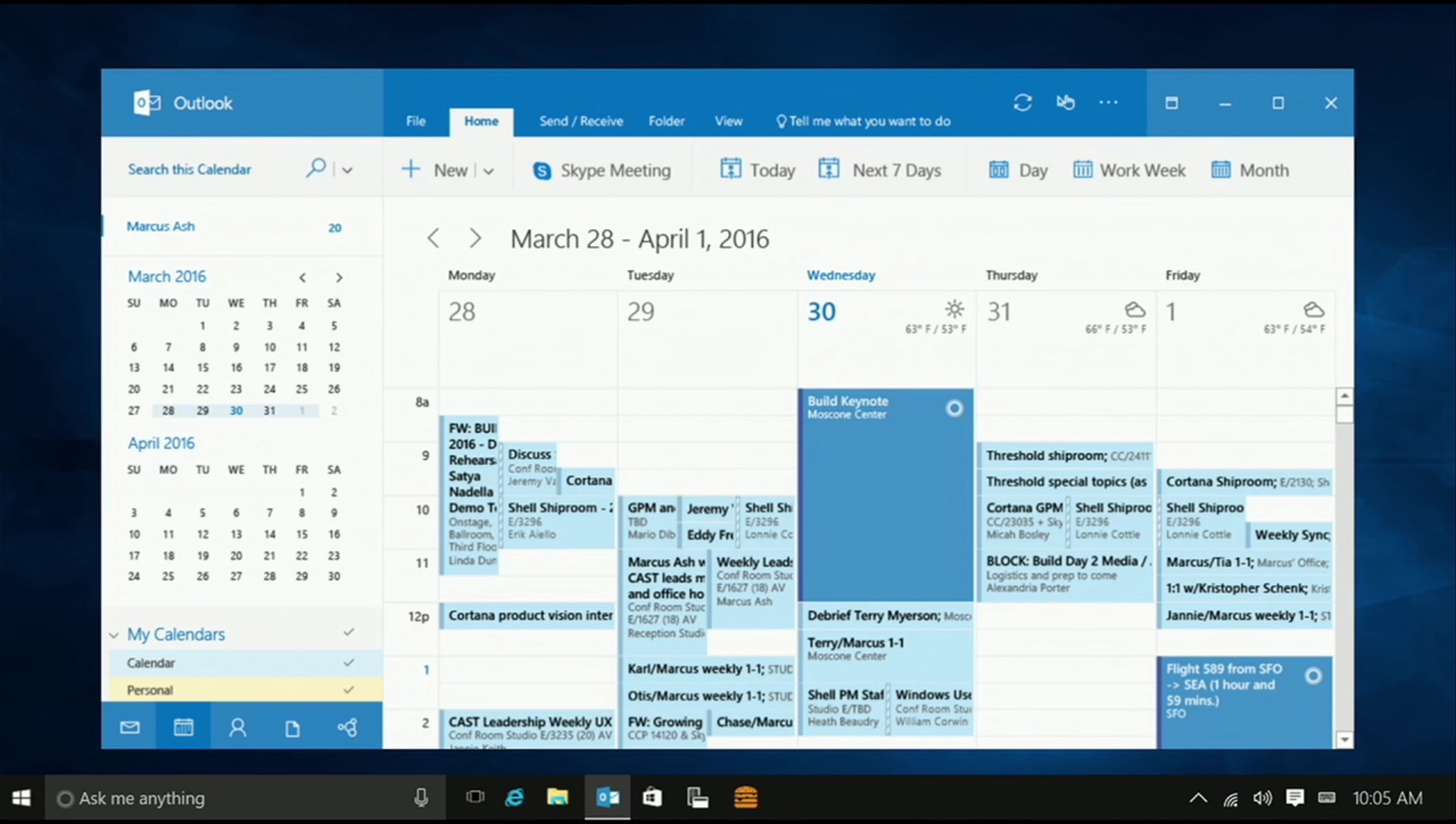Toggle the Calendar checkmark
The width and height of the screenshot is (1456, 824).
pyautogui.click(x=348, y=662)
